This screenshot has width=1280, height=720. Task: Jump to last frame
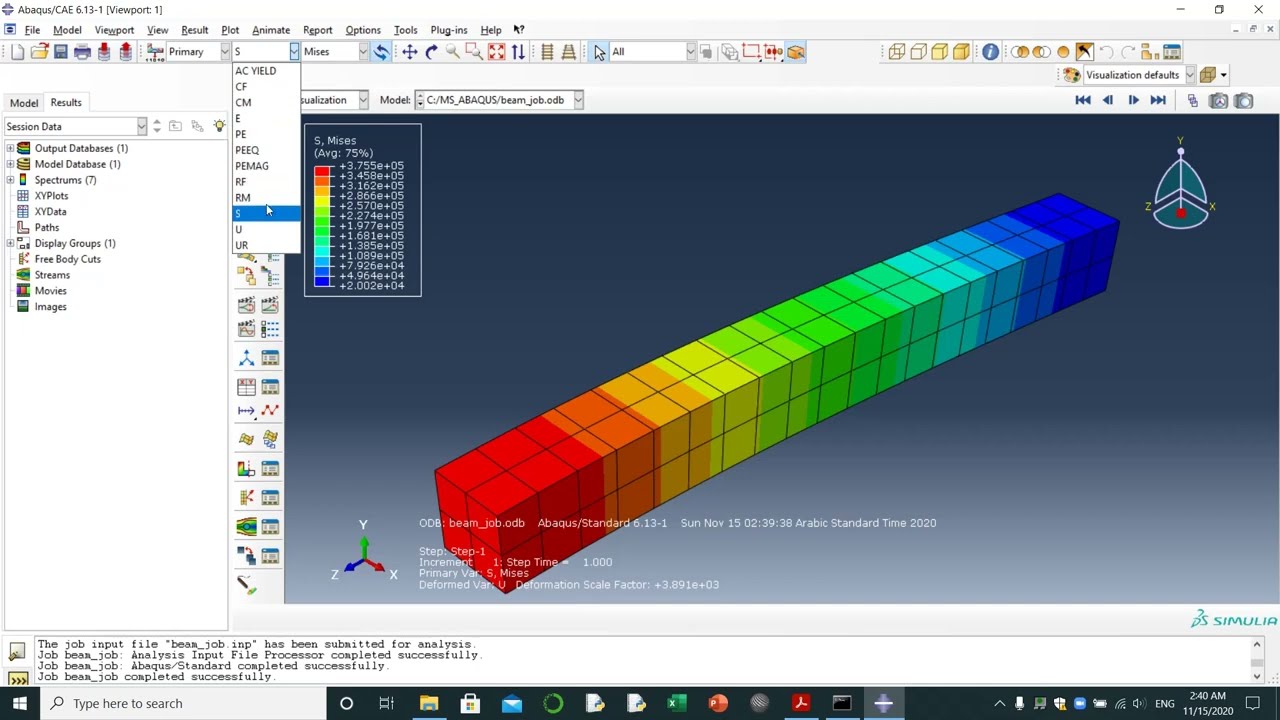(1158, 100)
